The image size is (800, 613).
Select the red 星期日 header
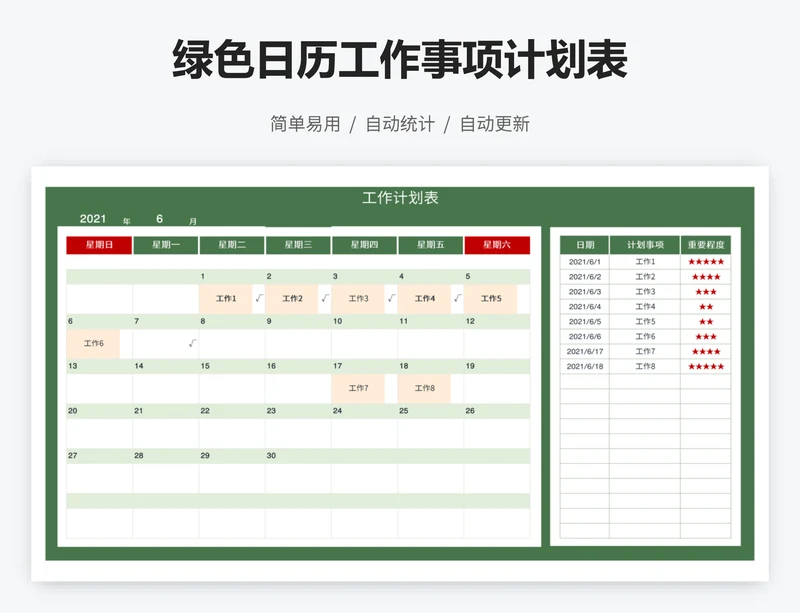pyautogui.click(x=99, y=245)
